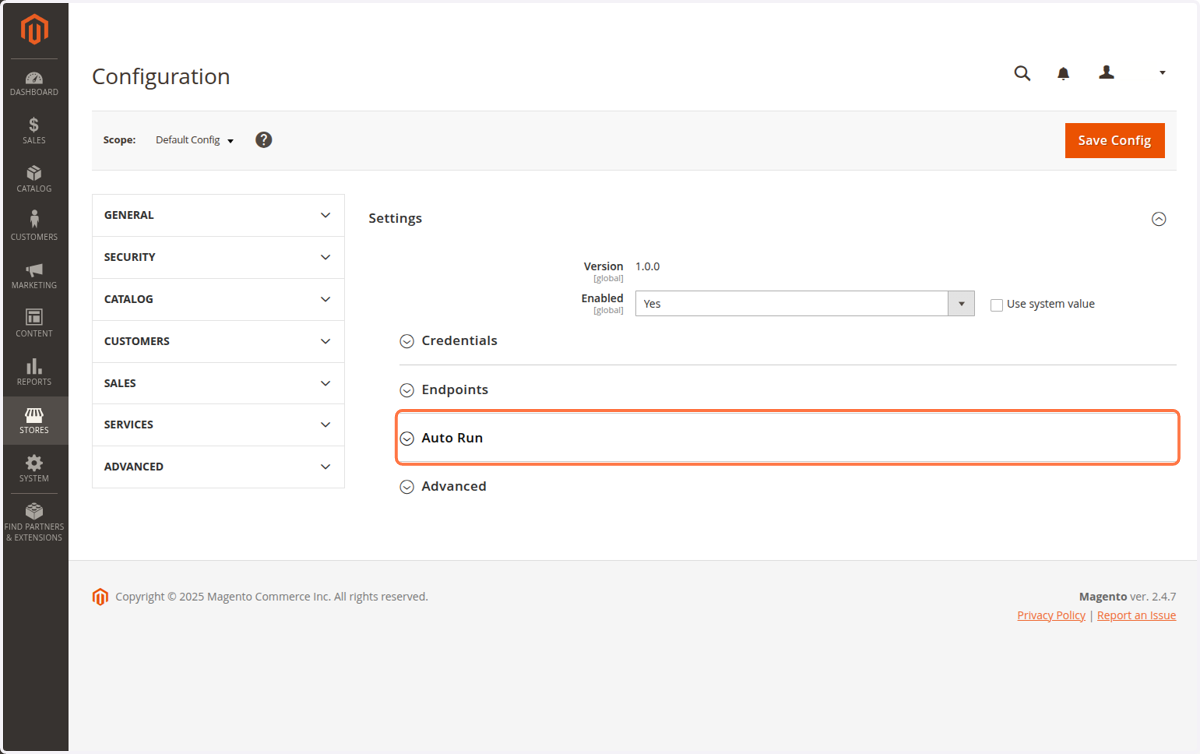The width and height of the screenshot is (1200, 754).
Task: Click the copyright notice text
Action: pyautogui.click(x=272, y=597)
